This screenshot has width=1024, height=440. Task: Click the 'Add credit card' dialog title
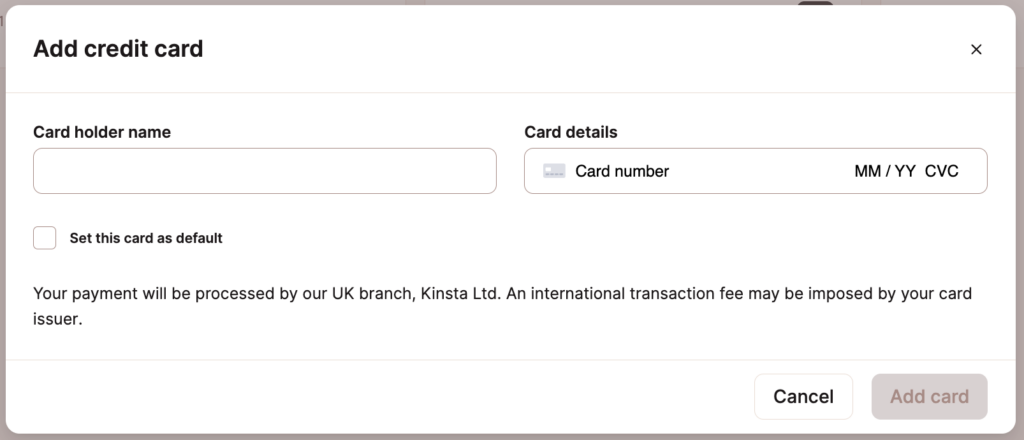pos(118,49)
